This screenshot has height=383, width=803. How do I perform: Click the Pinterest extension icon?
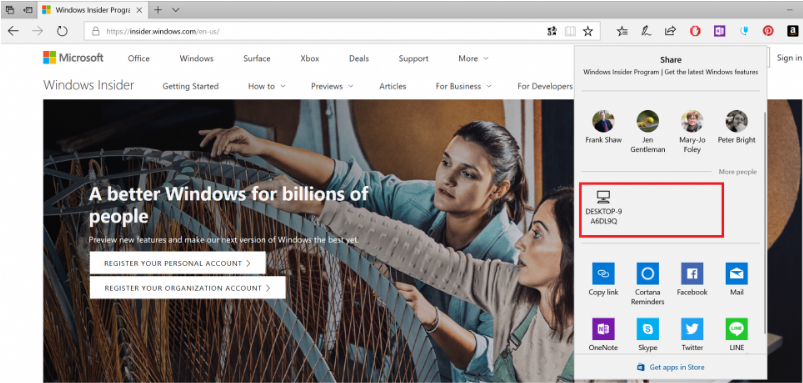click(x=768, y=31)
